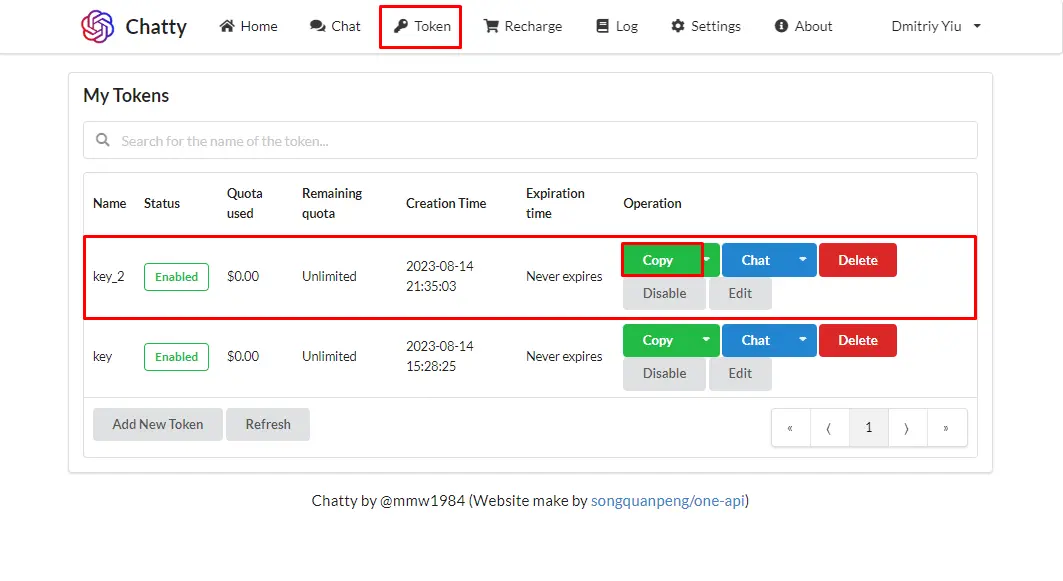Refresh the token list
Screen dimensions: 1063x581
pos(268,424)
